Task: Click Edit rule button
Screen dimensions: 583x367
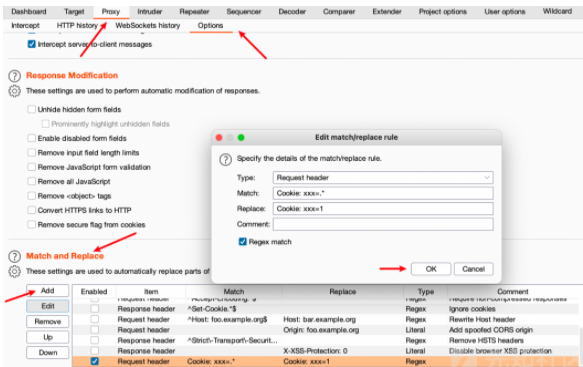Action: (x=48, y=306)
